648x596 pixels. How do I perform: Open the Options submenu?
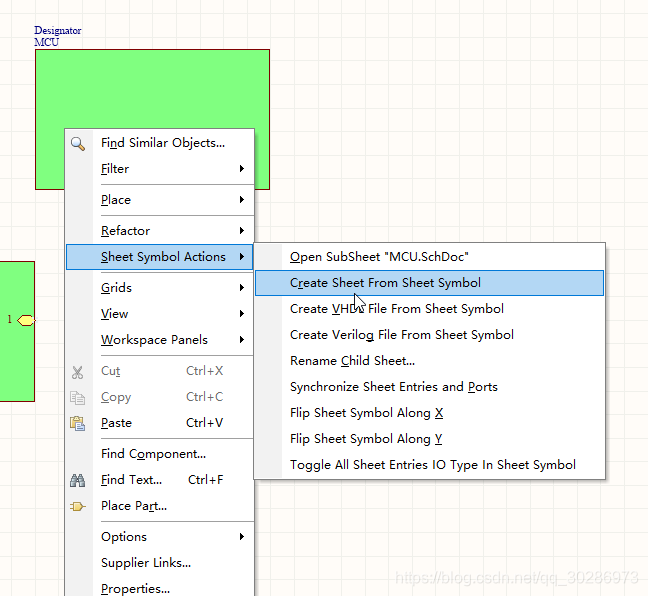160,537
